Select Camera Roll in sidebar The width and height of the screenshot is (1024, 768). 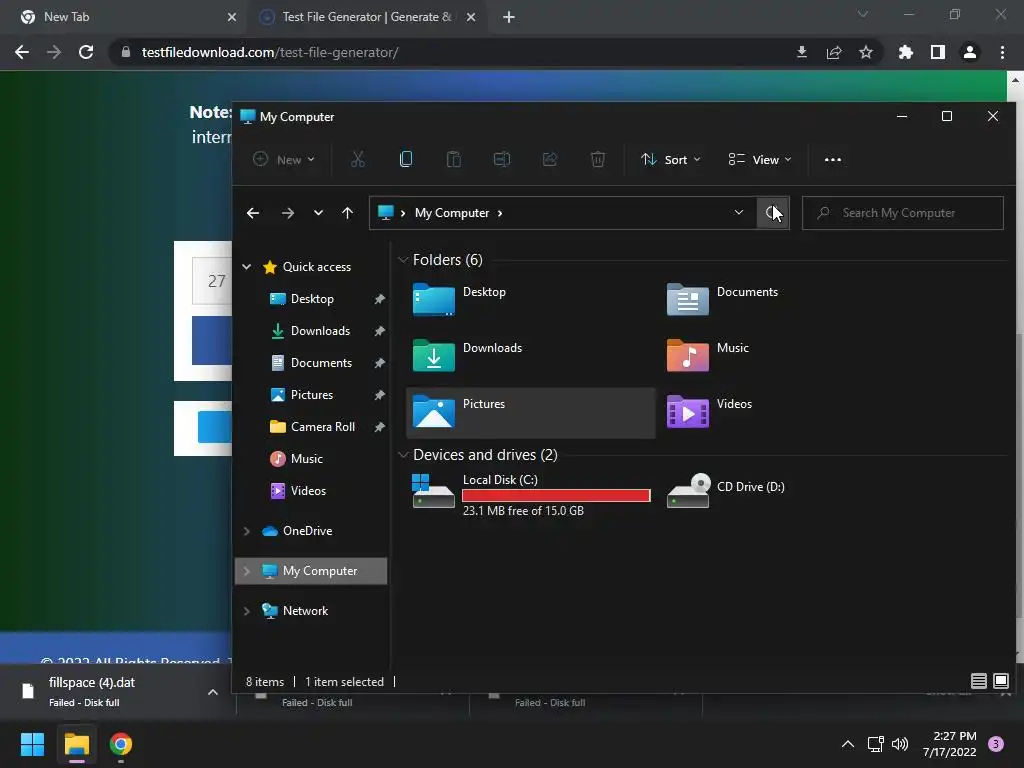pos(323,426)
